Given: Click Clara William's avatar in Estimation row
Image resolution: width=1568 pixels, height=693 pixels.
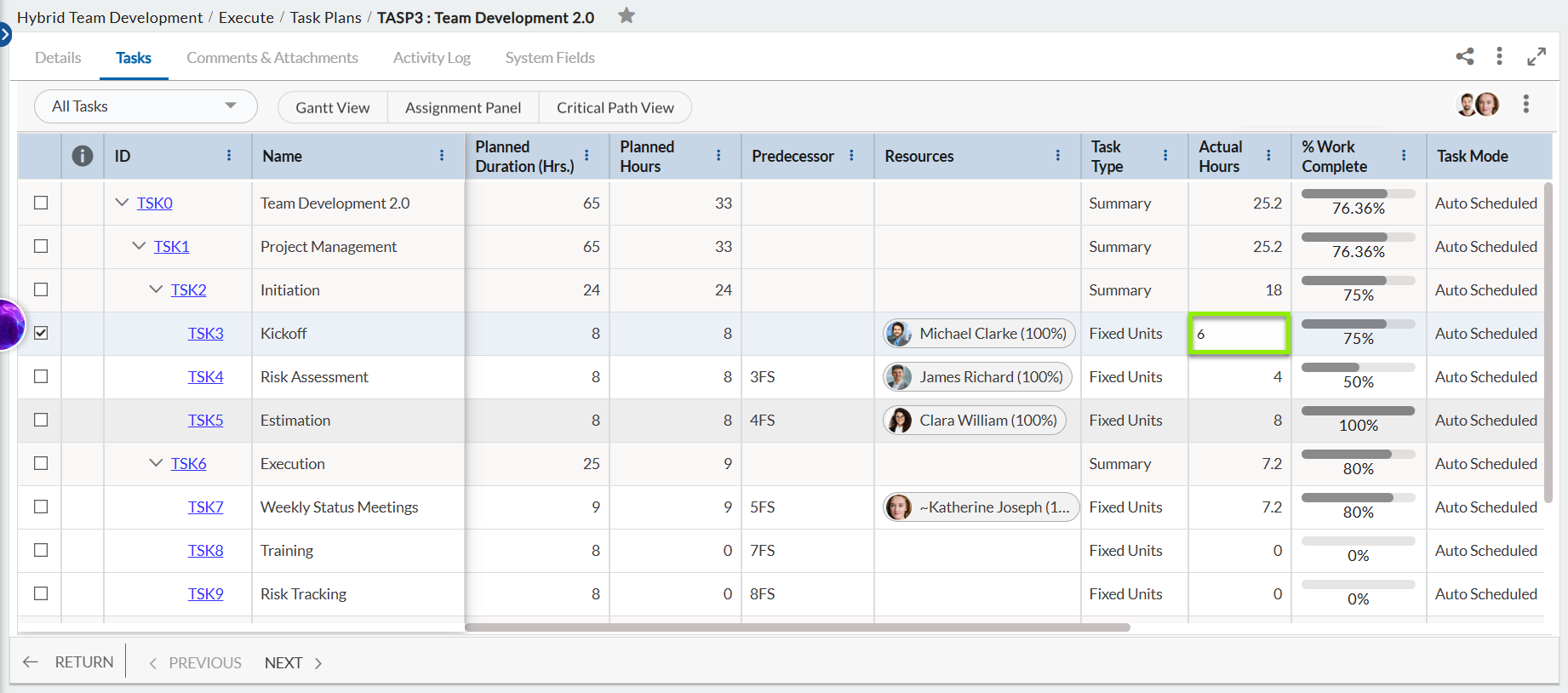Looking at the screenshot, I should point(898,421).
